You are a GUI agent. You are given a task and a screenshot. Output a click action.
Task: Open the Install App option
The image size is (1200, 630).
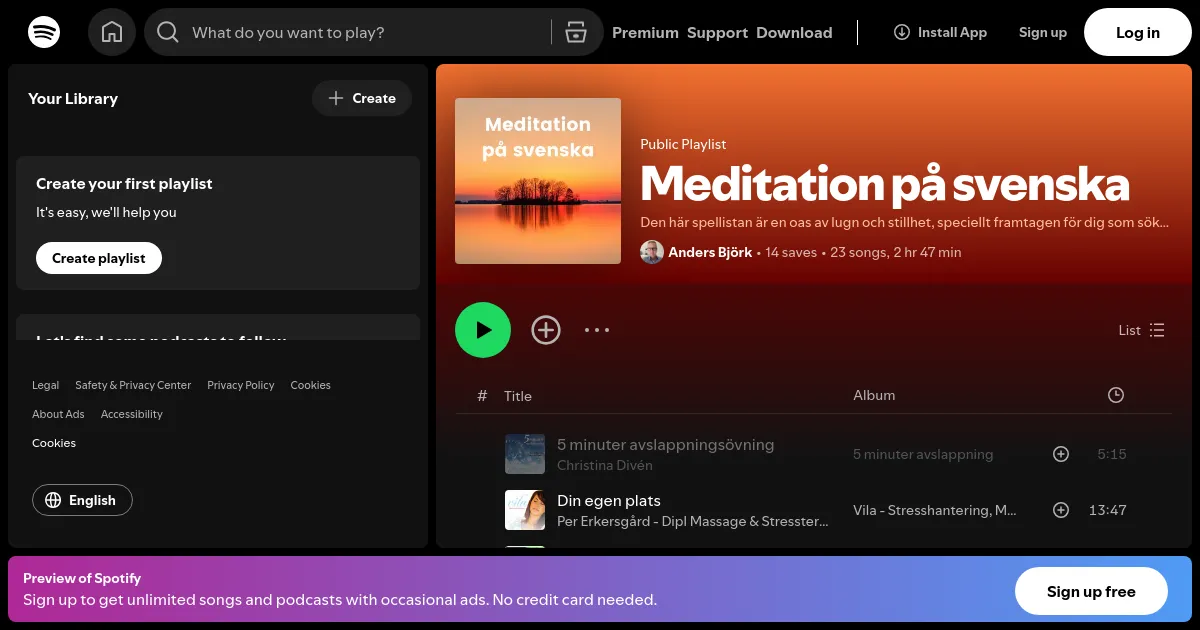click(939, 31)
